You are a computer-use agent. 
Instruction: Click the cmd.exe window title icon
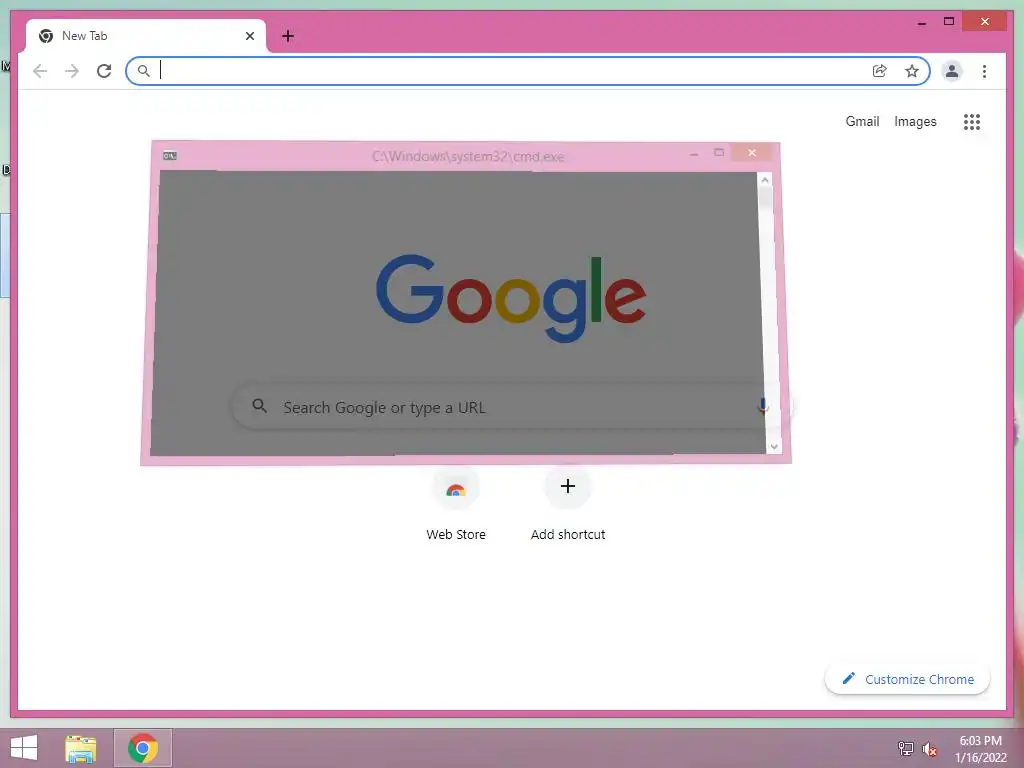click(x=170, y=155)
